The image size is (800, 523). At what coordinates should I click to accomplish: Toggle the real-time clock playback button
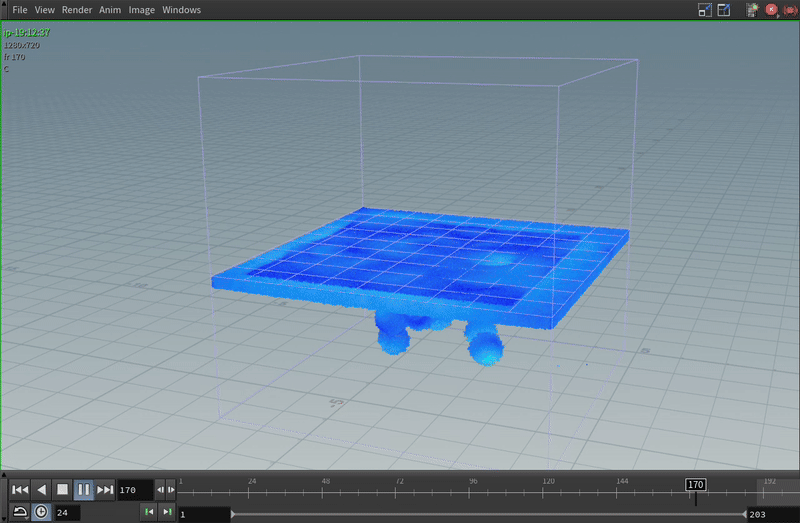click(x=41, y=512)
